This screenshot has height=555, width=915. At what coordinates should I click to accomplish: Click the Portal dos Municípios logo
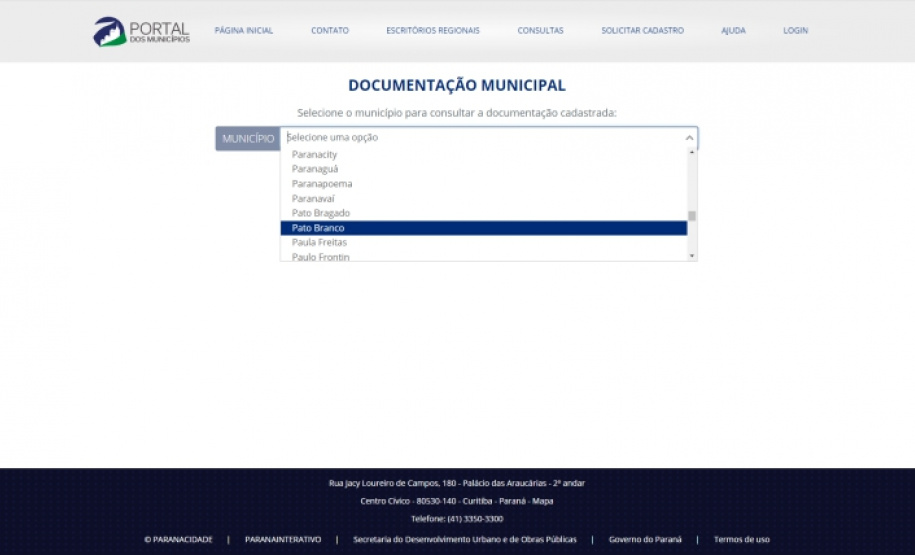click(141, 31)
